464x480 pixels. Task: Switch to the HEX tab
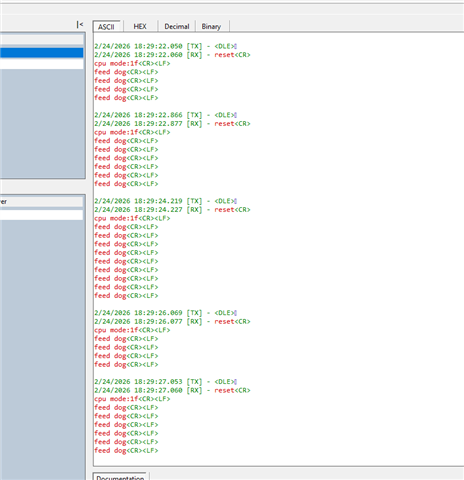click(140, 27)
